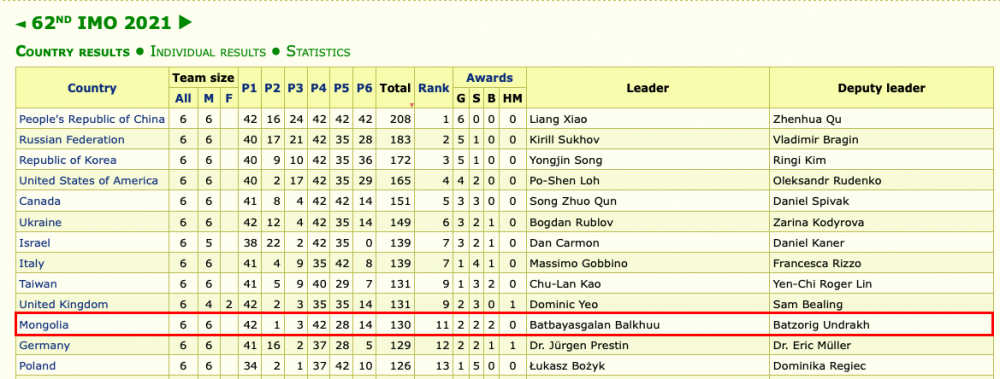Viewport: 1000px width, 379px height.
Task: Sort by P1 column header
Action: (x=249, y=88)
